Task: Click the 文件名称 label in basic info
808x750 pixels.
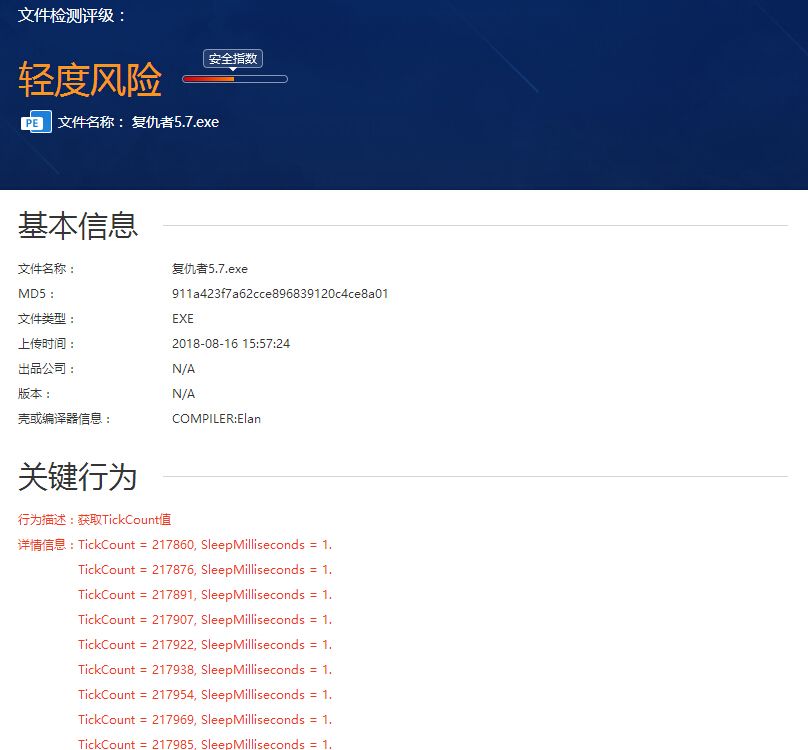Action: click(46, 269)
